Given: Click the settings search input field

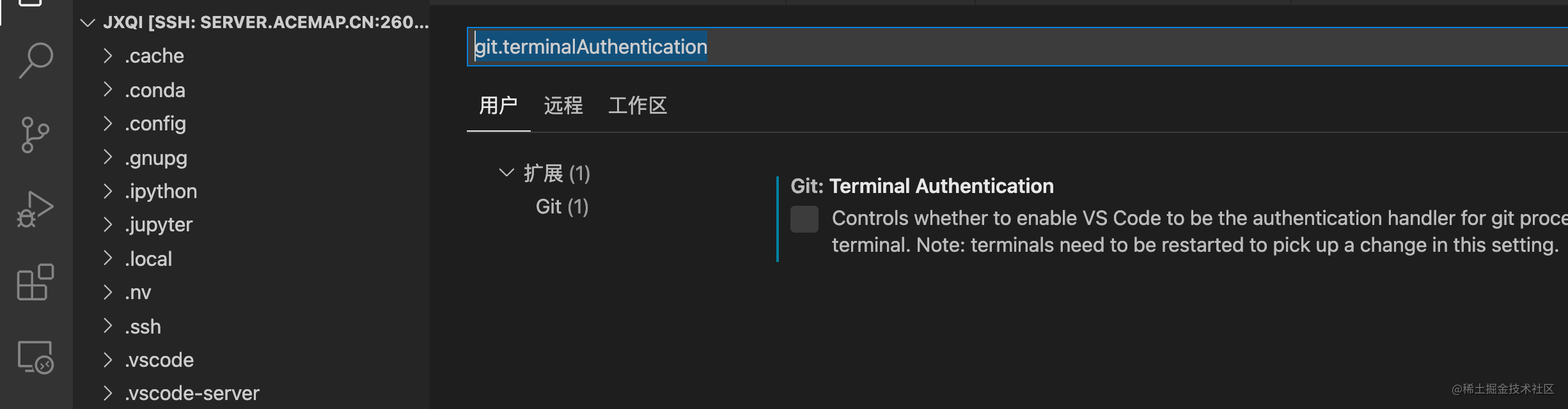Looking at the screenshot, I should point(895,46).
